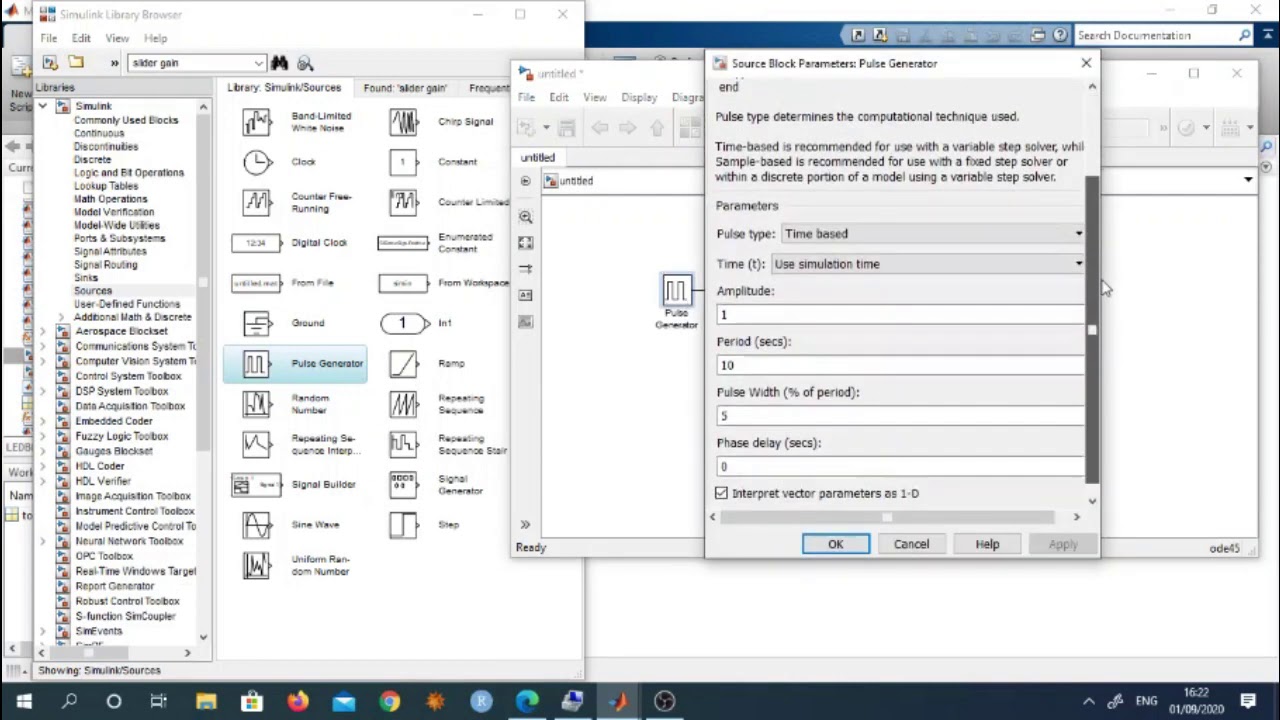Click the Pulse Width input field

899,416
